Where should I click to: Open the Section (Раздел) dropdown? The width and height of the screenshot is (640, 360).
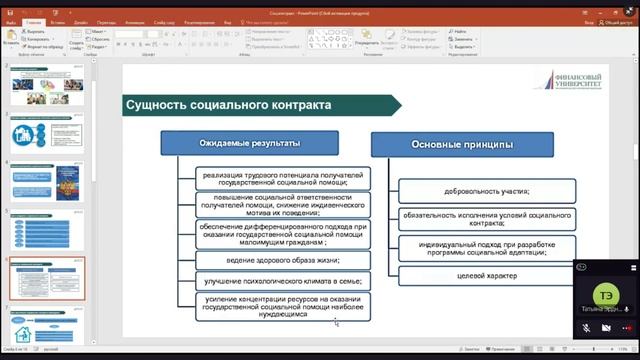point(97,47)
